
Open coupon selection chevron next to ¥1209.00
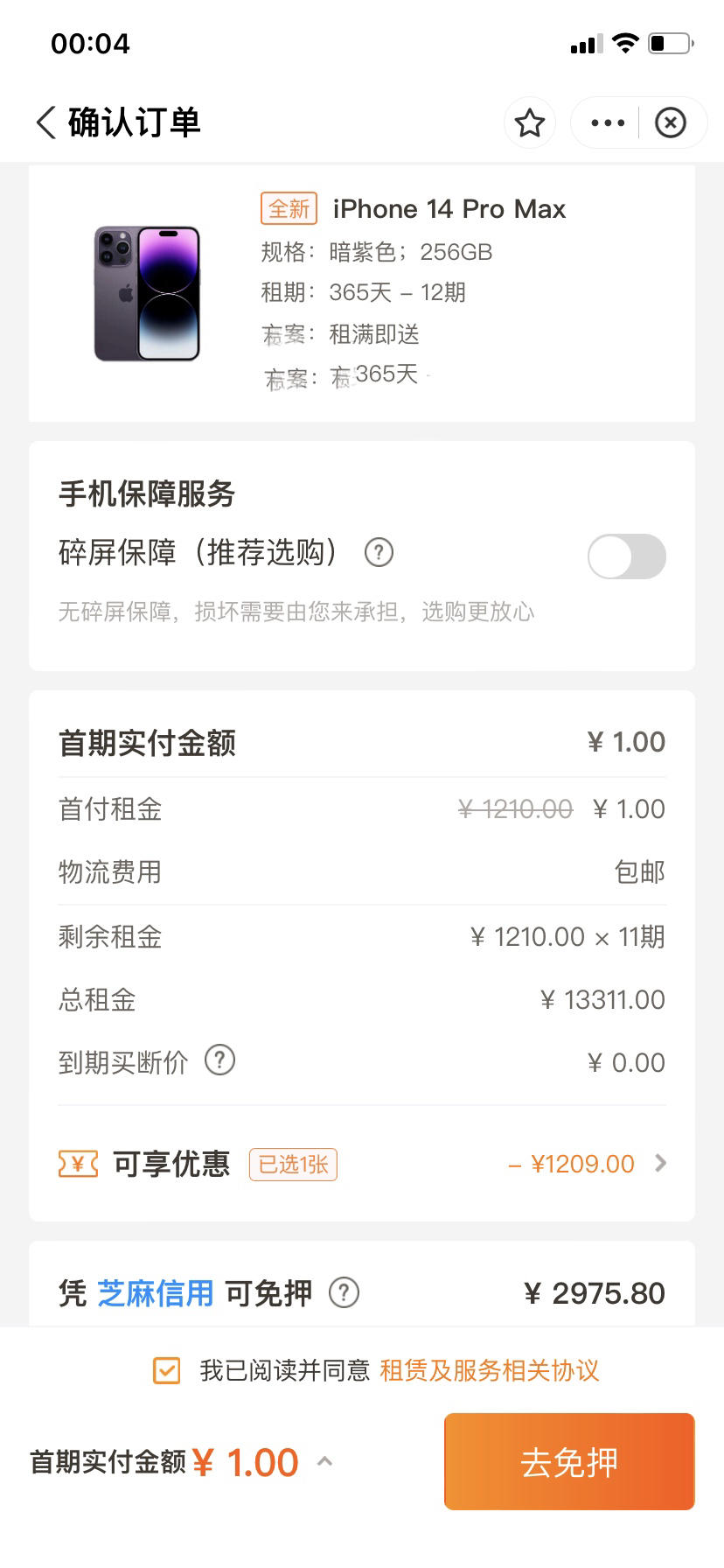pyautogui.click(x=661, y=1164)
